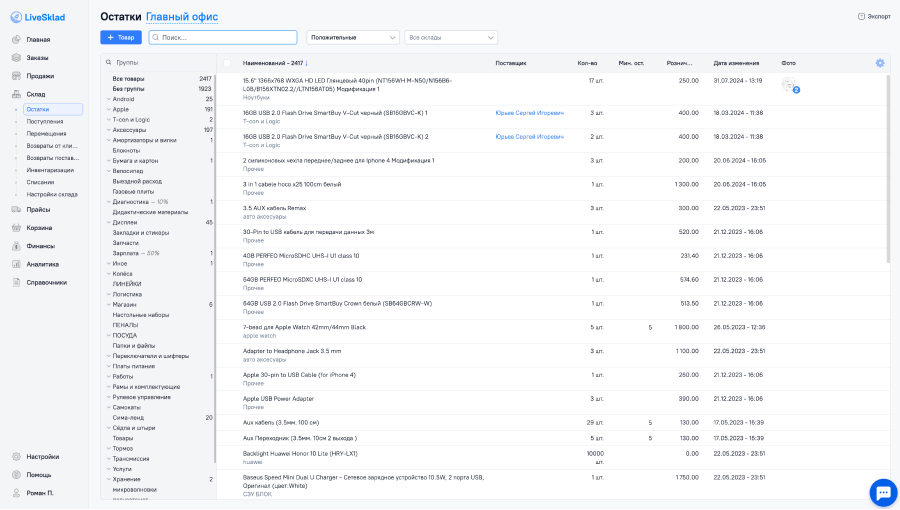Screen dimensions: 900x510
Task: Open supplier link for SmartBuy V-Cut 2 row
Action: tap(529, 137)
